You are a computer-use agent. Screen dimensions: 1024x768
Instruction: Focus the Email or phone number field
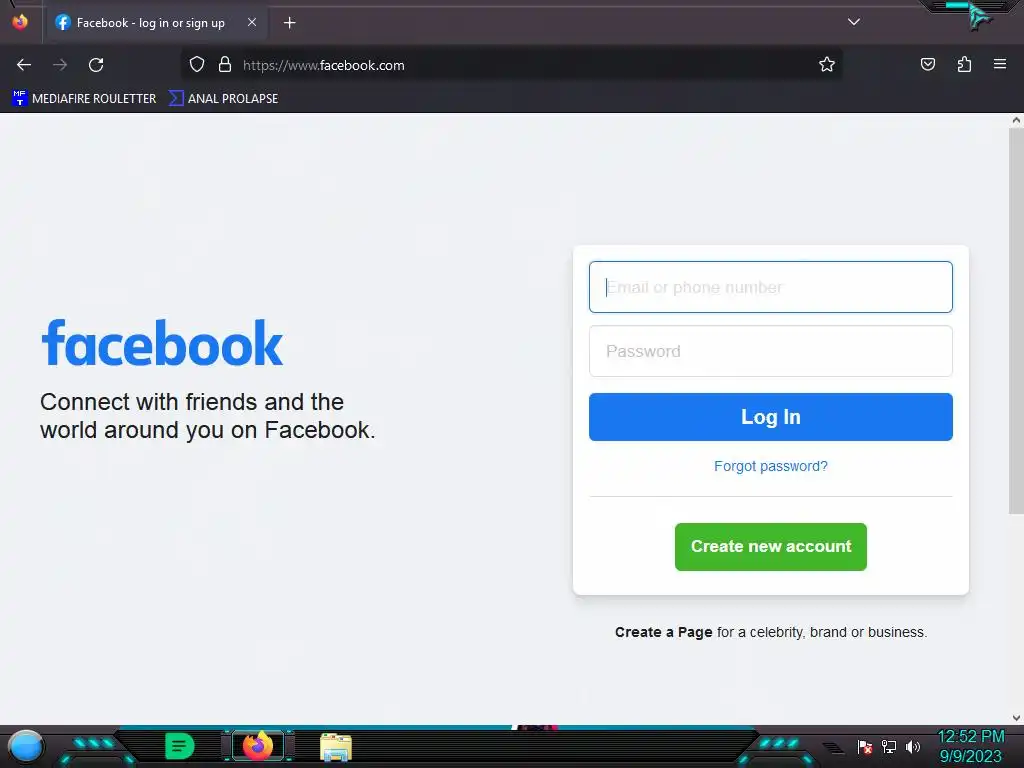[771, 287]
